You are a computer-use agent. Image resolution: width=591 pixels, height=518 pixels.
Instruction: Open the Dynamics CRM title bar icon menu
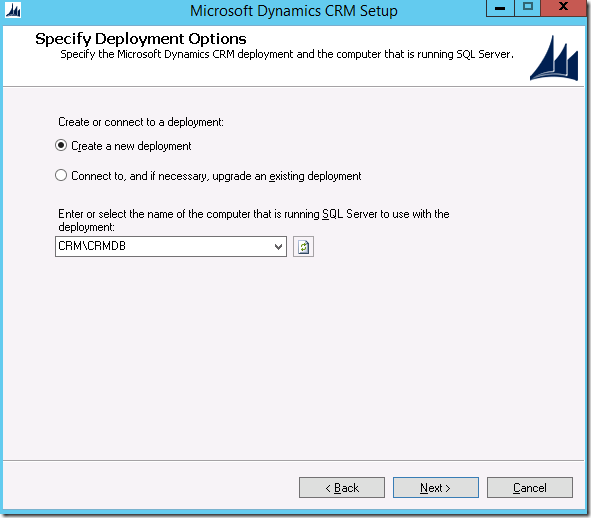coord(13,10)
